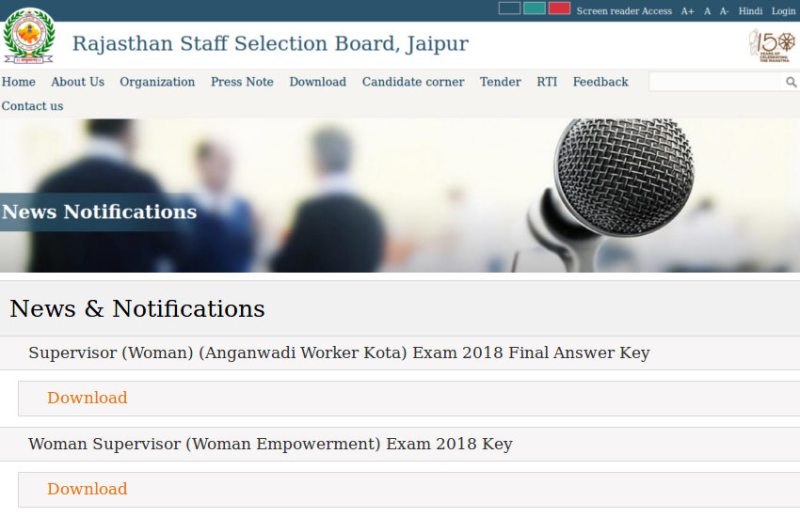Go to the Home menu item
The width and height of the screenshot is (800, 517).
[x=18, y=82]
